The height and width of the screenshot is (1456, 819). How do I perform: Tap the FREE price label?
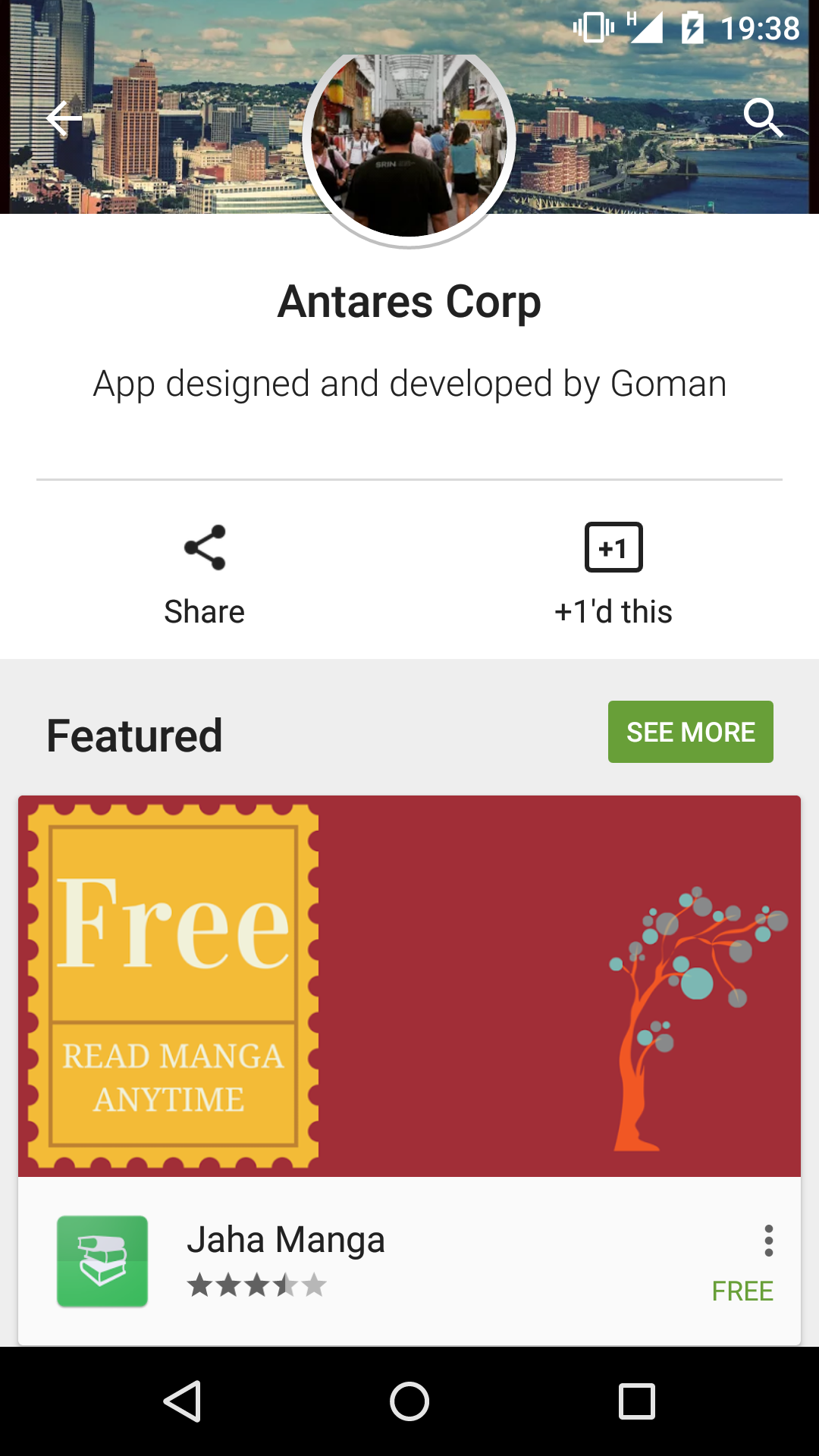(742, 1291)
